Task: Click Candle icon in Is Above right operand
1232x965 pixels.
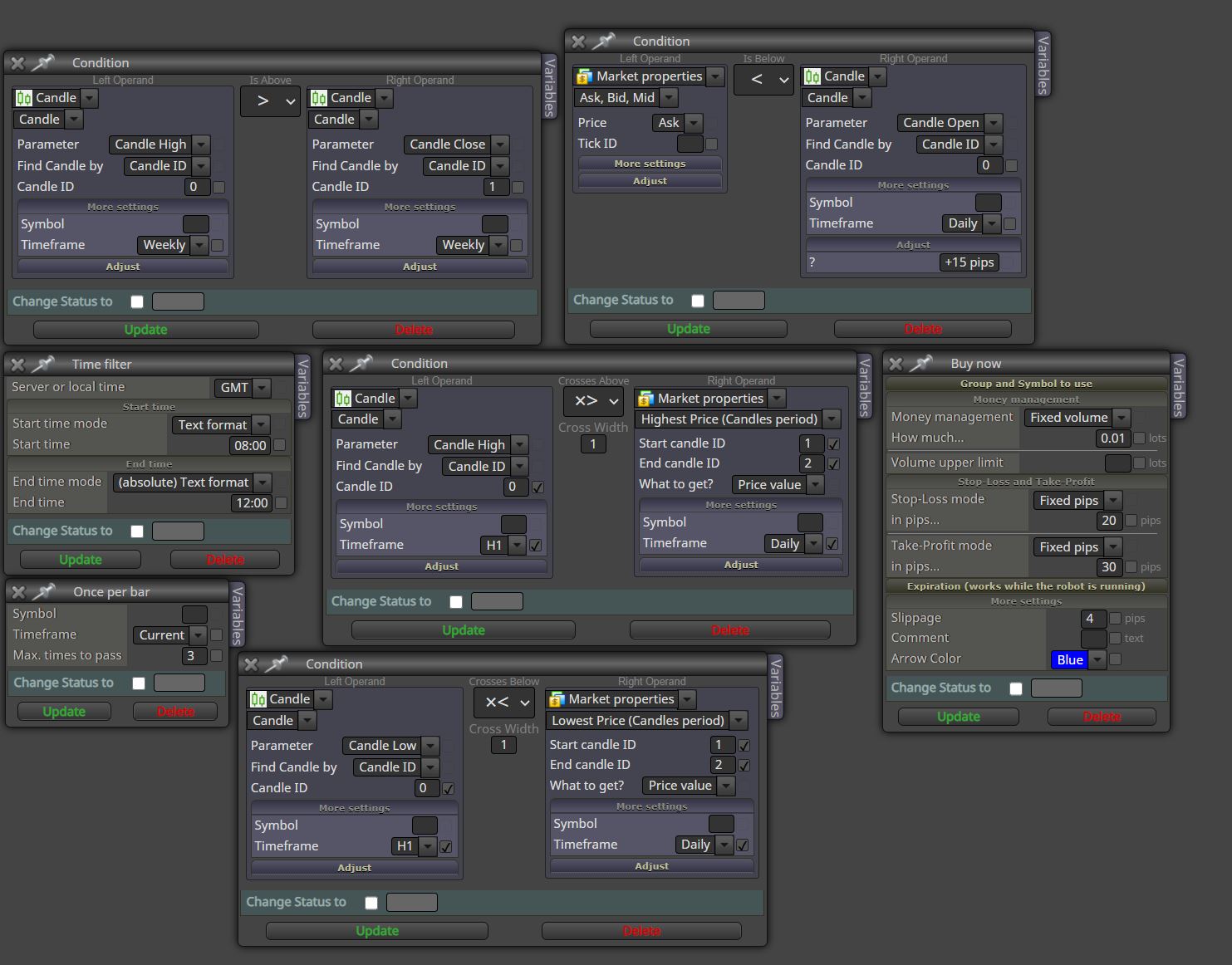Action: coord(319,98)
